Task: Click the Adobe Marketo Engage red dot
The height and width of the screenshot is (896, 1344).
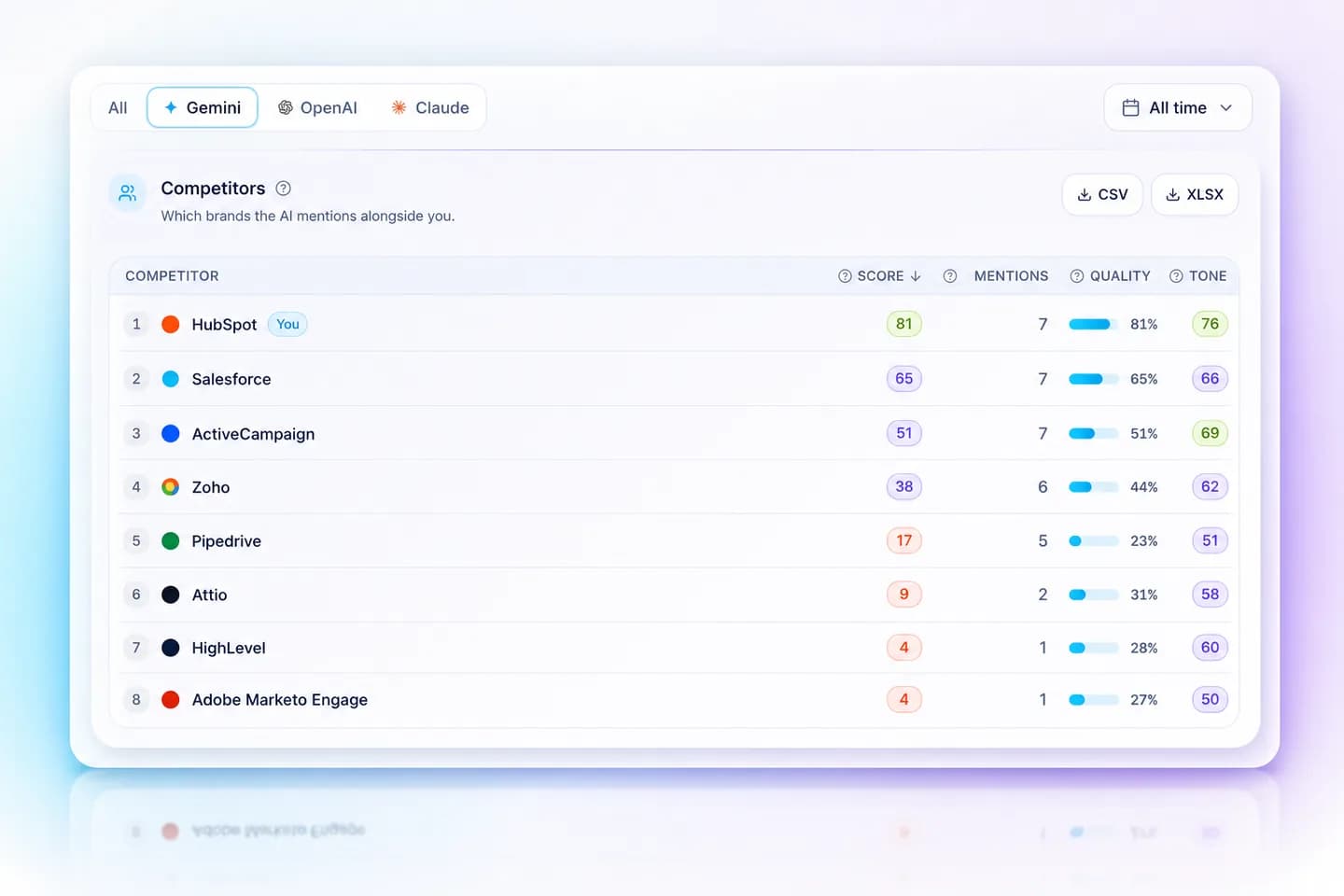Action: pos(171,700)
